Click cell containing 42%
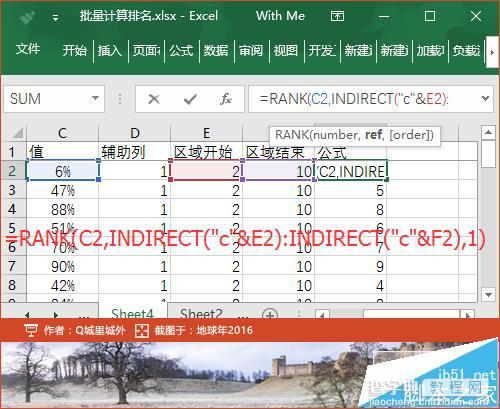The image size is (500, 409). point(63,285)
